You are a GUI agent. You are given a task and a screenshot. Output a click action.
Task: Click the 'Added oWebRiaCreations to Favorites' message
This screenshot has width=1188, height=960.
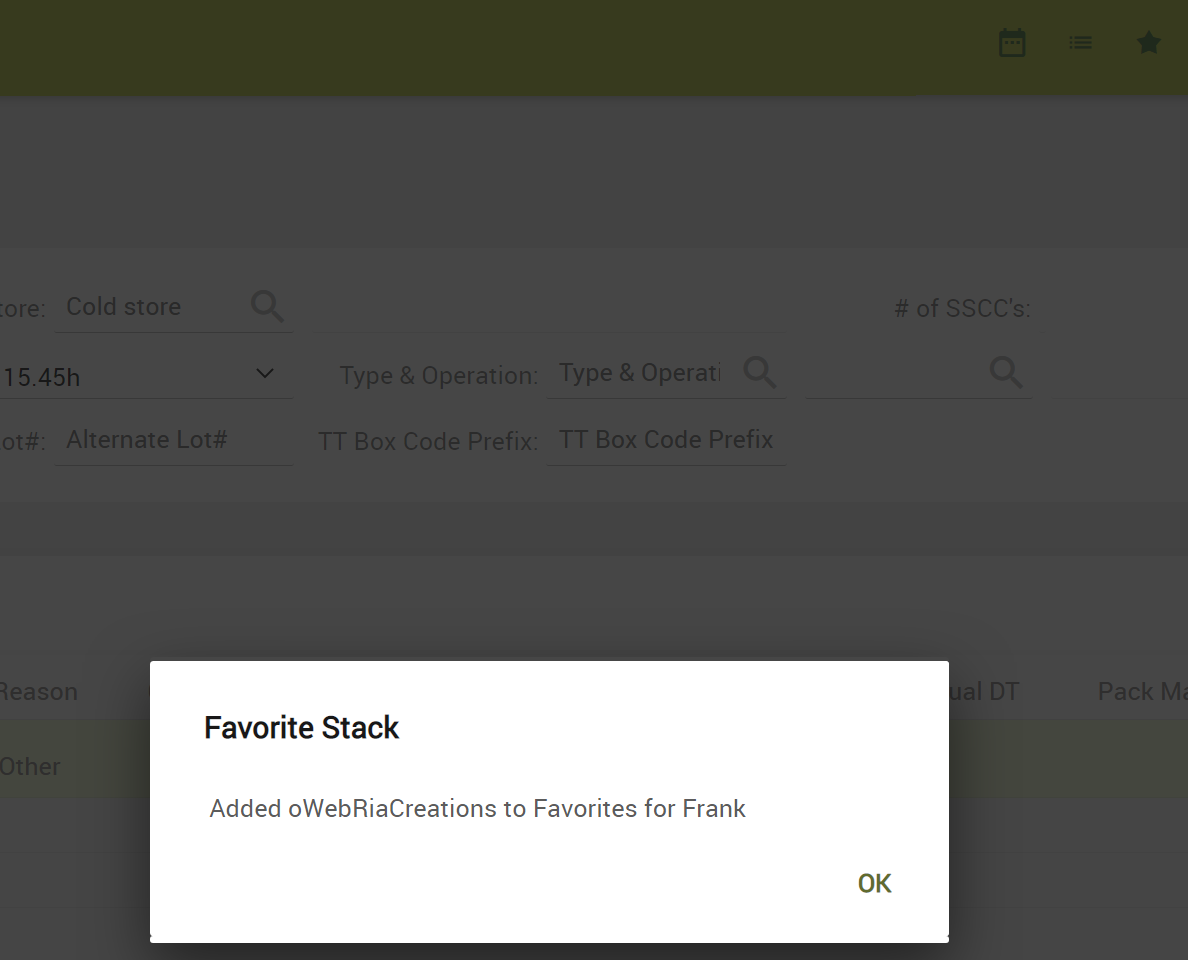pos(477,808)
